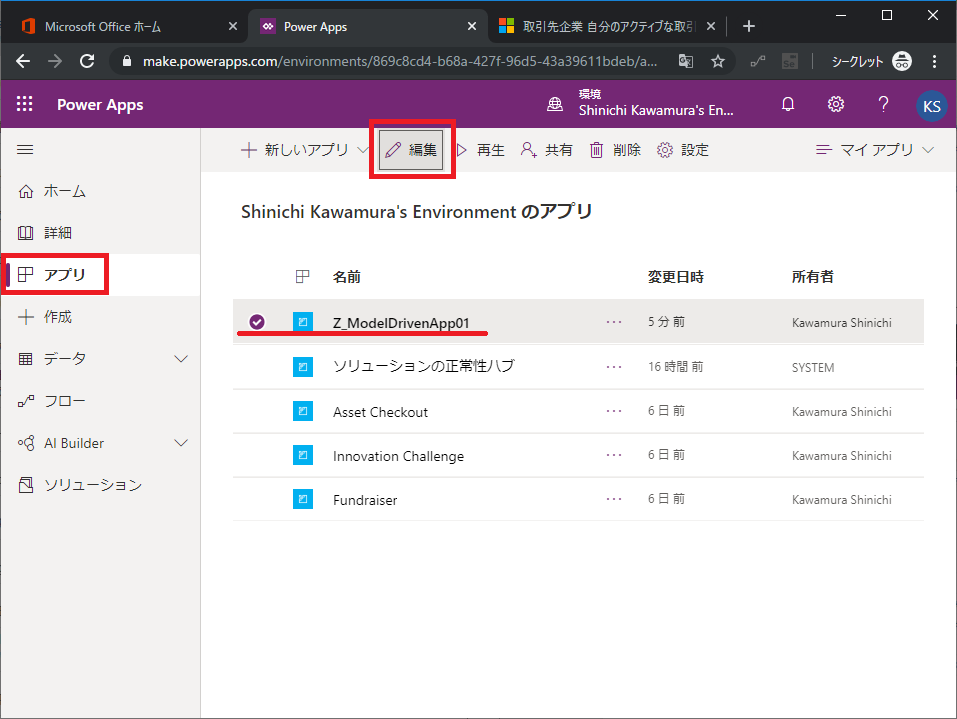The height and width of the screenshot is (719, 957).
Task: Switch to the 取引先企業 browser tab
Action: tap(609, 26)
